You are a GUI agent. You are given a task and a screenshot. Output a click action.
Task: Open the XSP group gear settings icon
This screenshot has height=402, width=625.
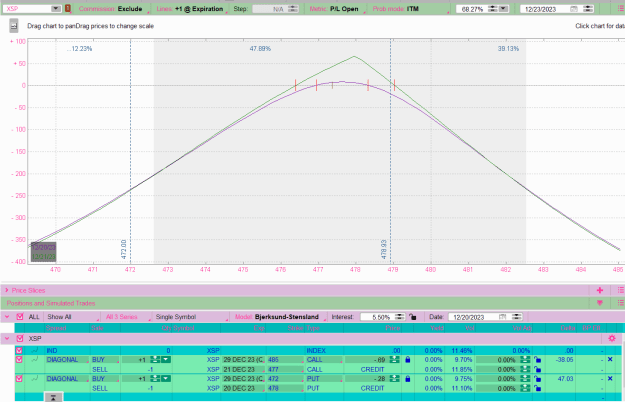612,338
